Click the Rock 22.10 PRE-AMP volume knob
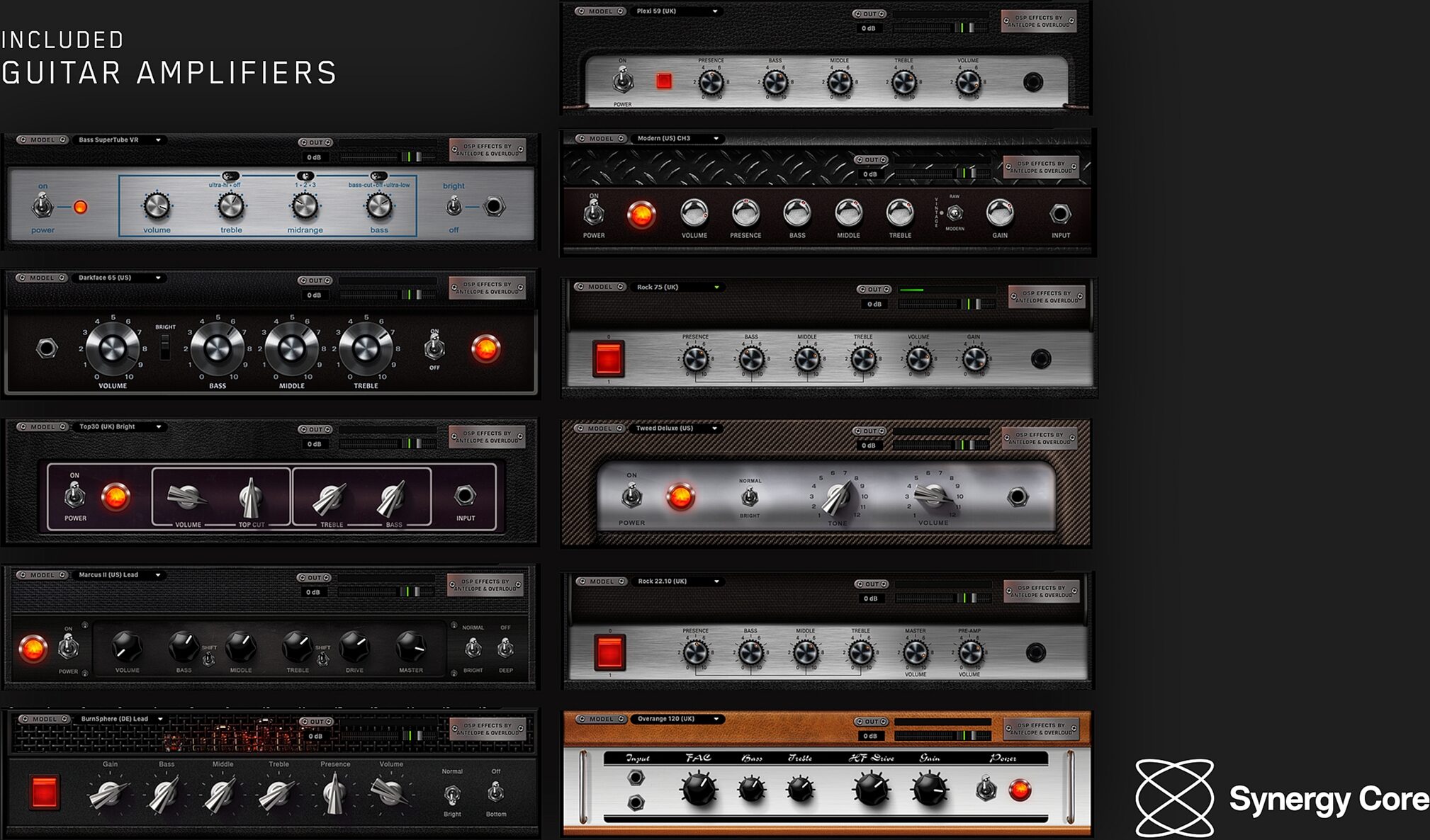 click(x=969, y=652)
